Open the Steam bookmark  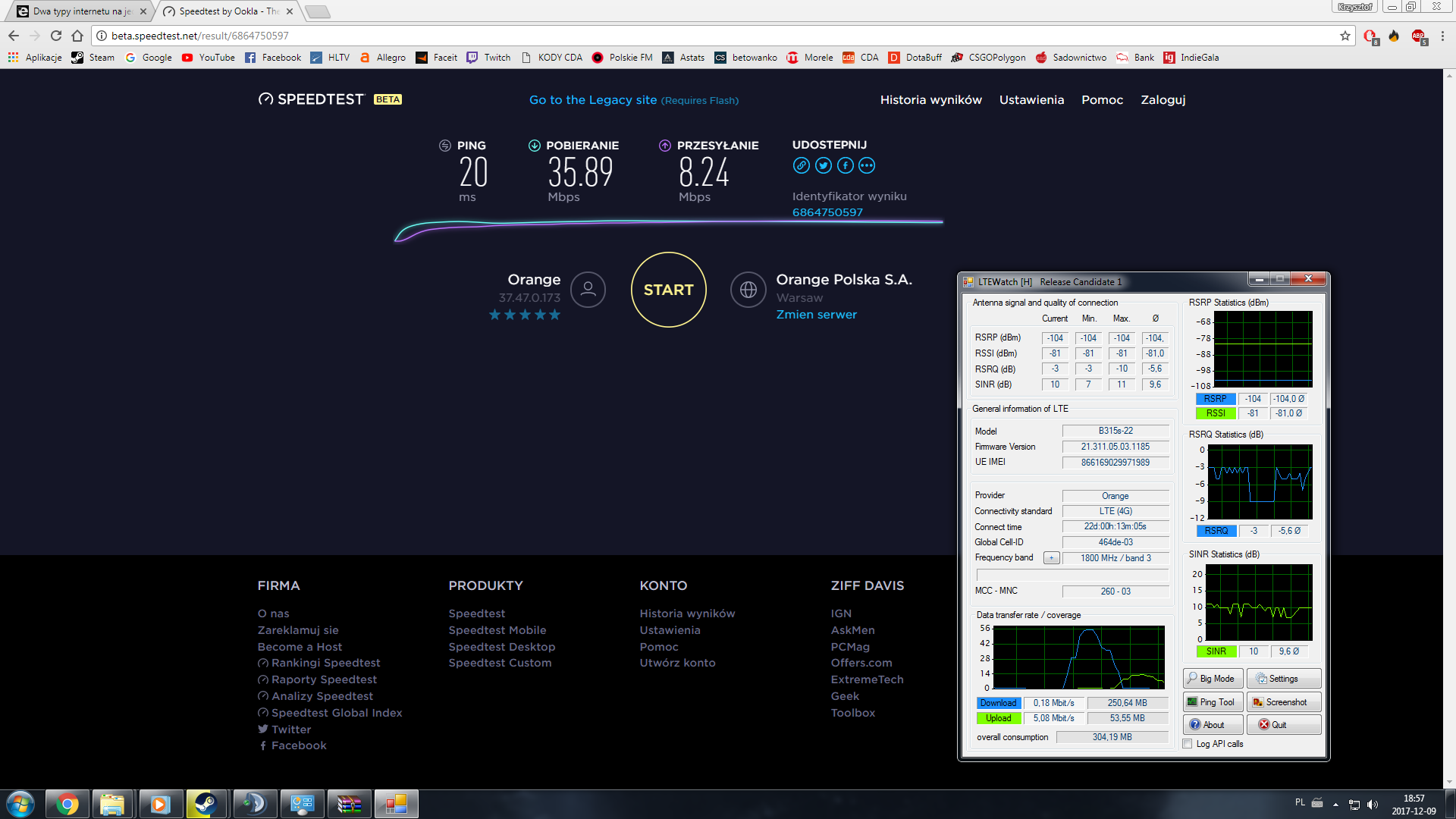(x=93, y=58)
